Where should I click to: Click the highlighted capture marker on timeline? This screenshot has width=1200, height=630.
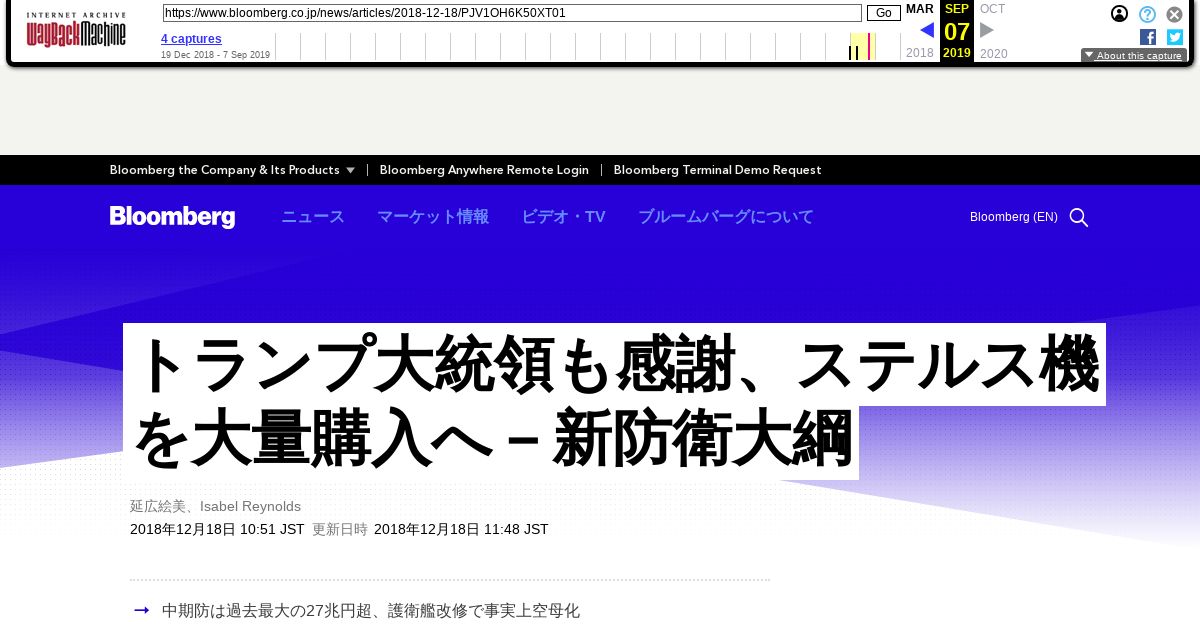click(x=869, y=46)
